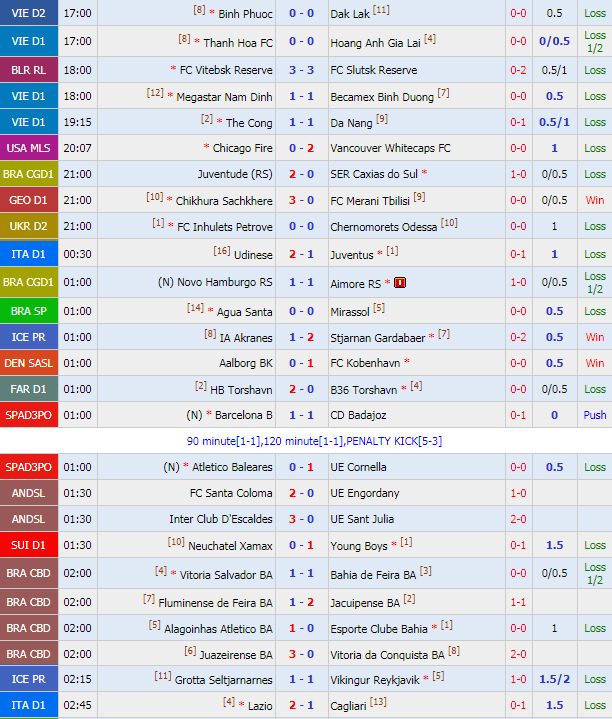612x719 pixels.
Task: Open the VIE D2 league label
Action: click(x=29, y=13)
